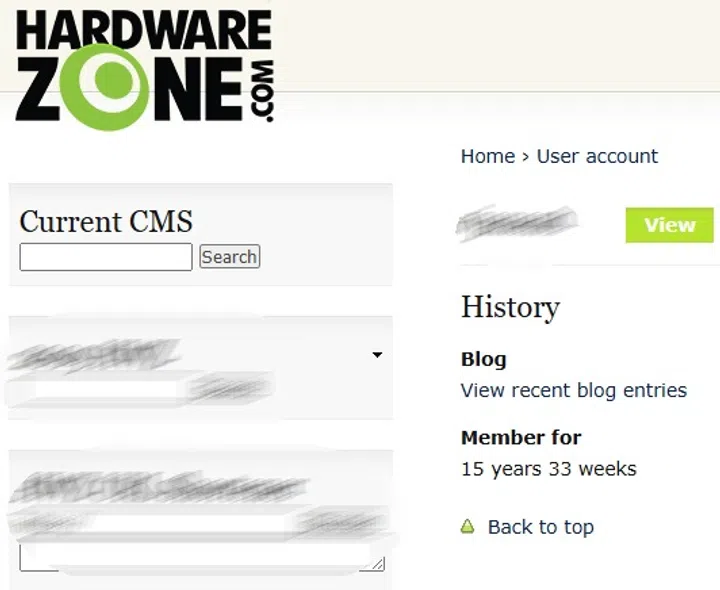This screenshot has width=720, height=590.
Task: Click the Member for label
Action: point(521,438)
